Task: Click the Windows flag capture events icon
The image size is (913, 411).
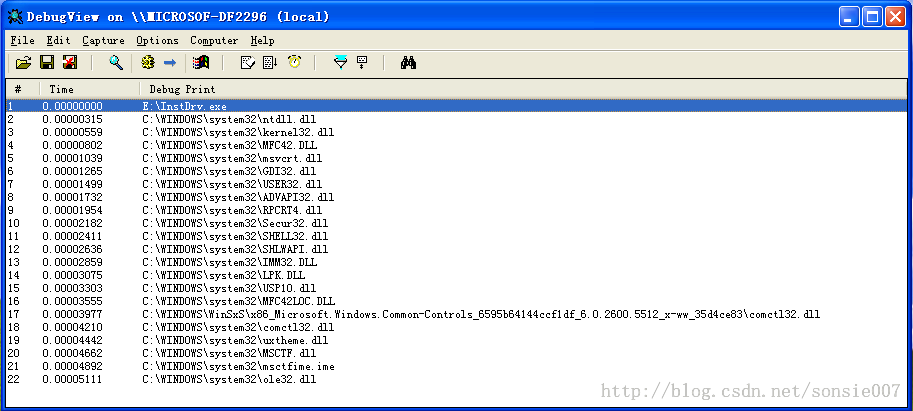Action: coord(201,62)
